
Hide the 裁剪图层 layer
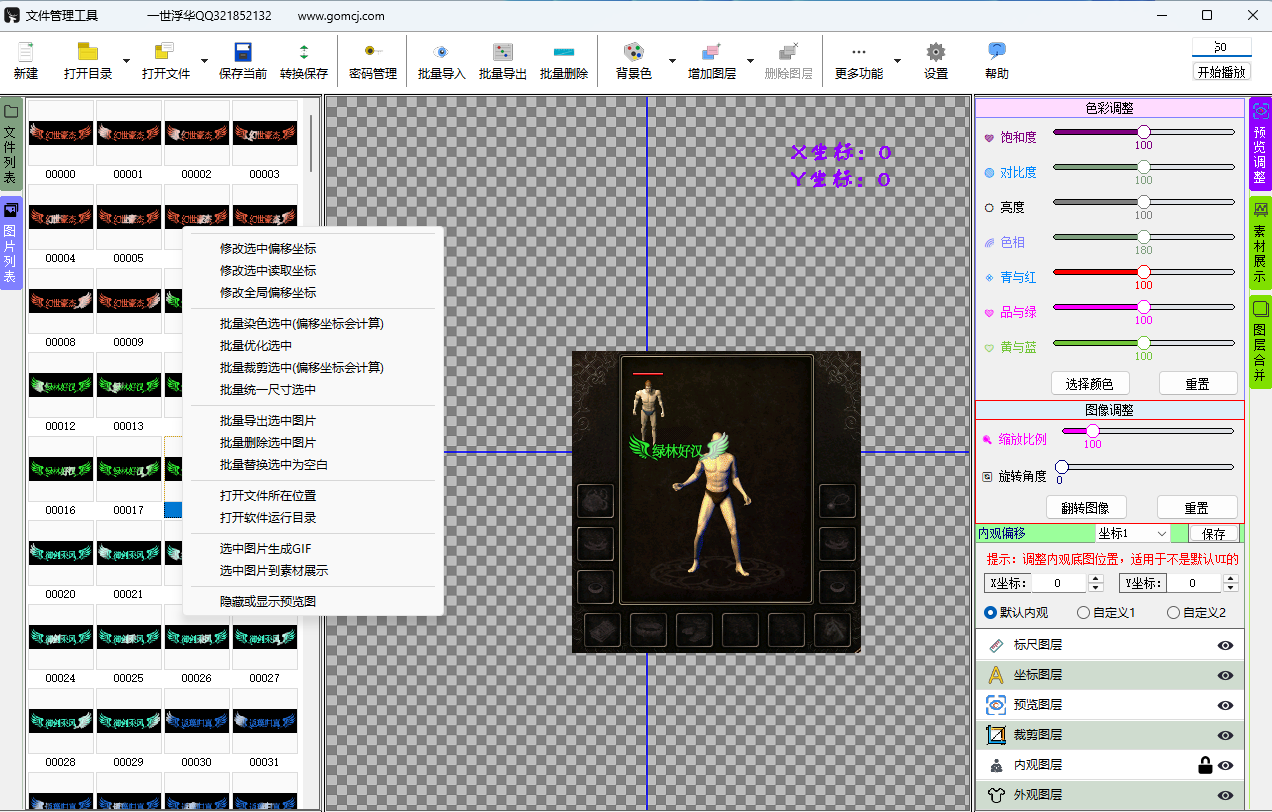[1225, 736]
